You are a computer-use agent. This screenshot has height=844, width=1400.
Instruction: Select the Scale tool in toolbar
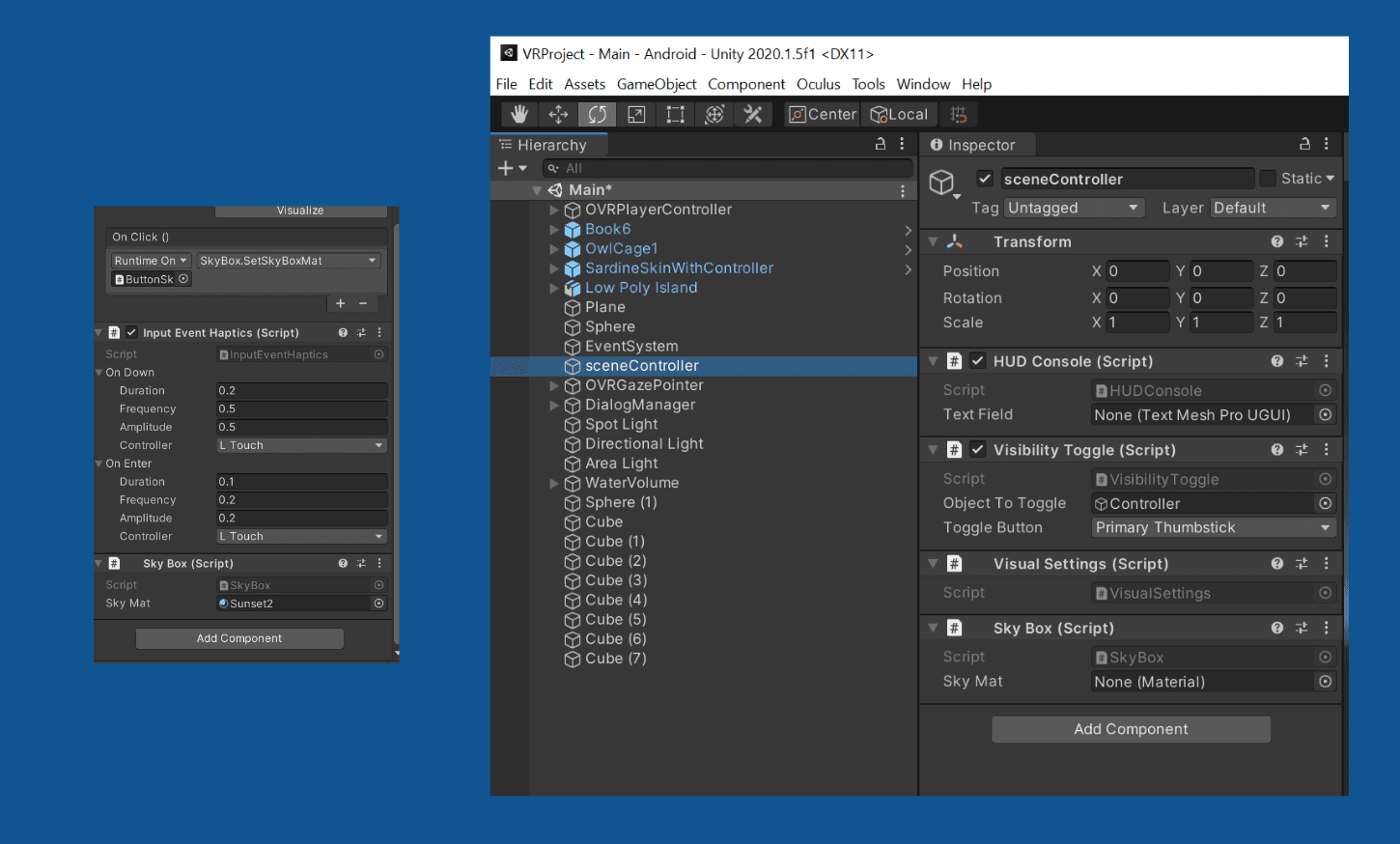point(636,114)
